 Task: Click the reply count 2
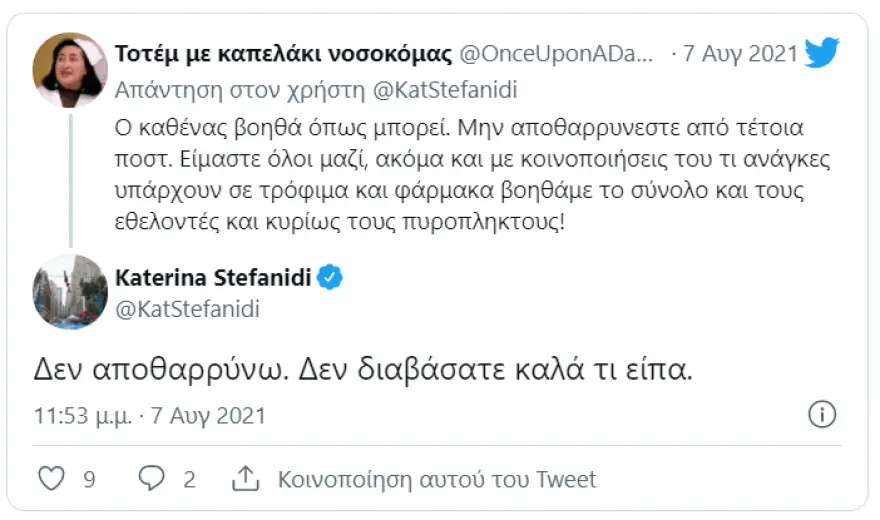pos(190,480)
